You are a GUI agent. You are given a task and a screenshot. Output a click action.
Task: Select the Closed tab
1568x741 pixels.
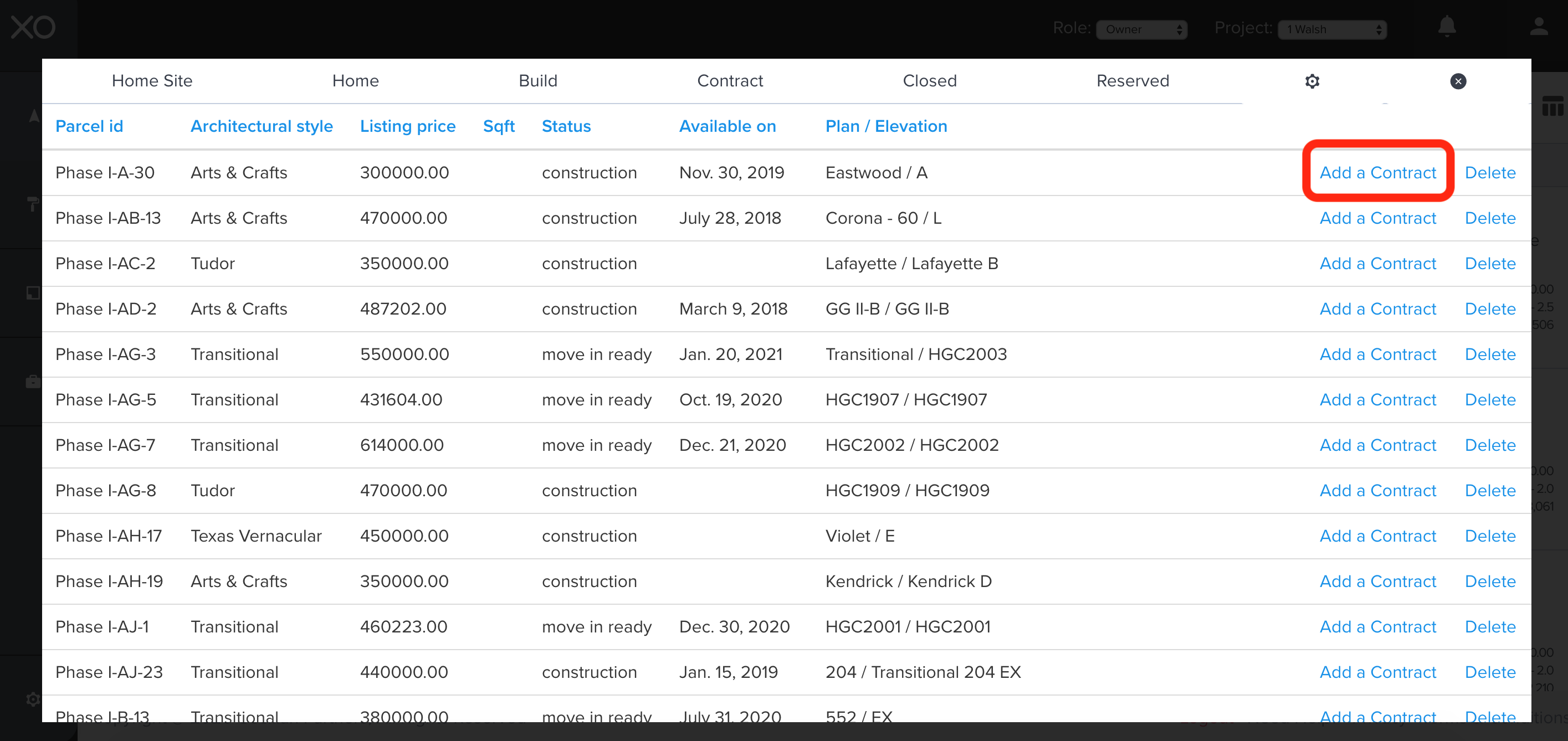(x=929, y=81)
